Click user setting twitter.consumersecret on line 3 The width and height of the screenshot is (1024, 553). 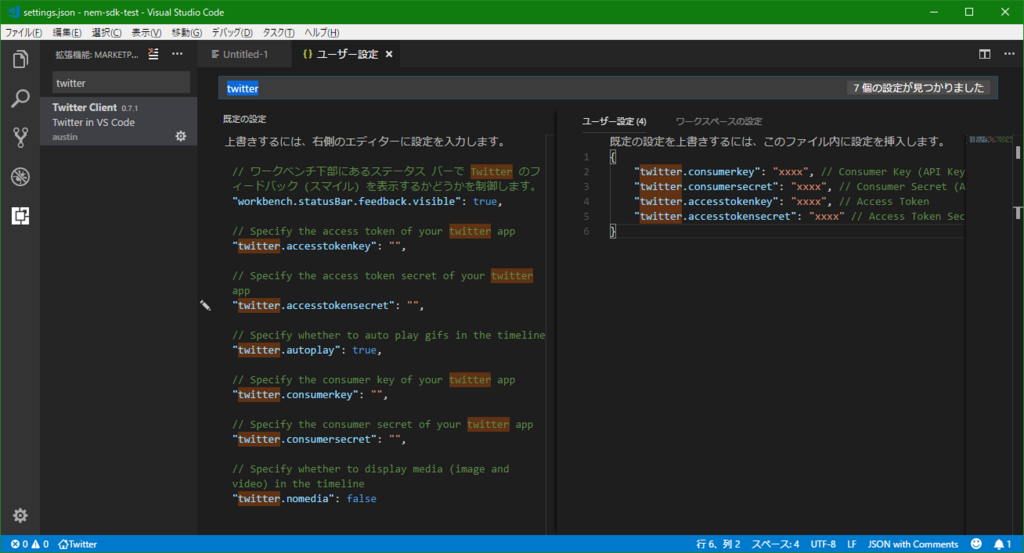pos(799,187)
